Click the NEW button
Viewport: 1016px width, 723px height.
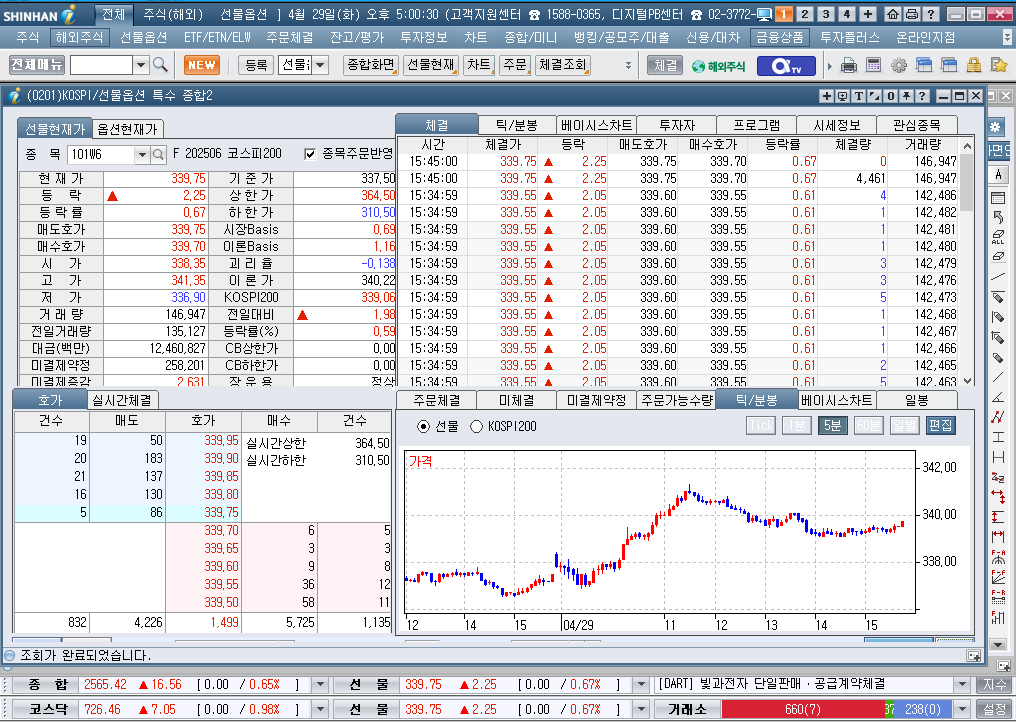point(202,65)
